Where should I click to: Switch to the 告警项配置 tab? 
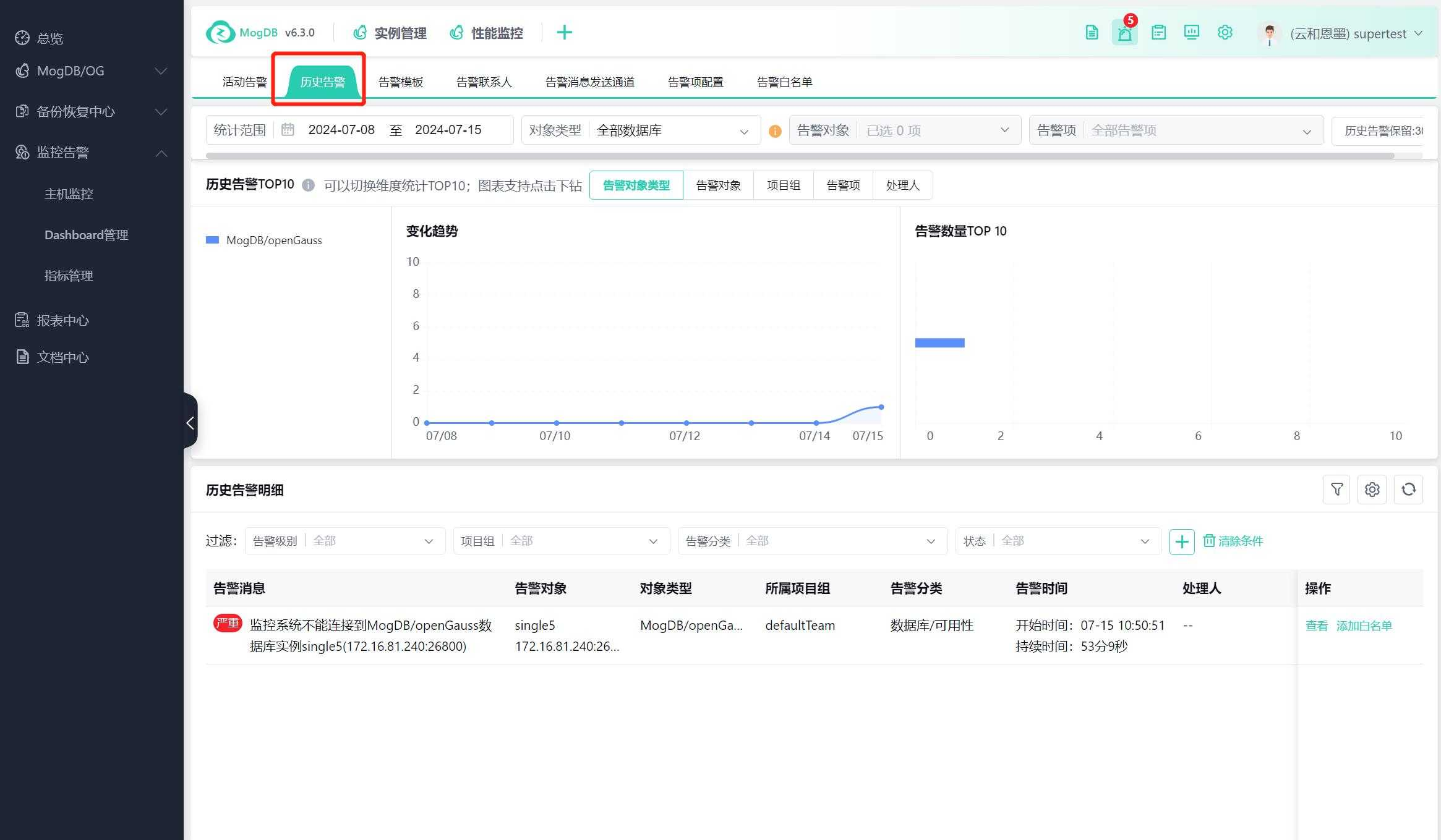[x=696, y=82]
